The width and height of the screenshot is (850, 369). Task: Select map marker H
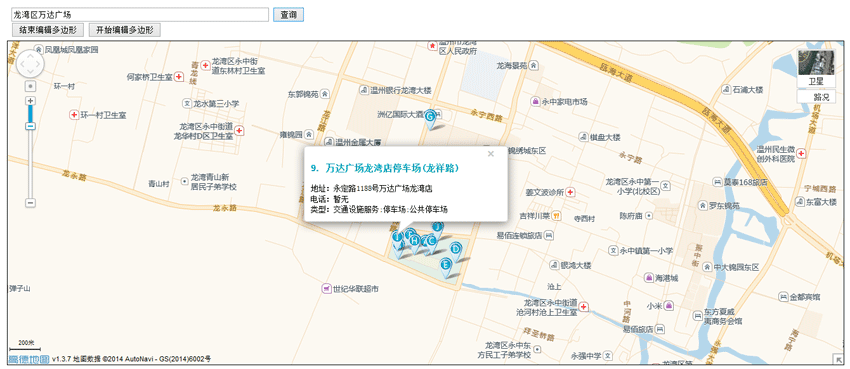coord(415,243)
